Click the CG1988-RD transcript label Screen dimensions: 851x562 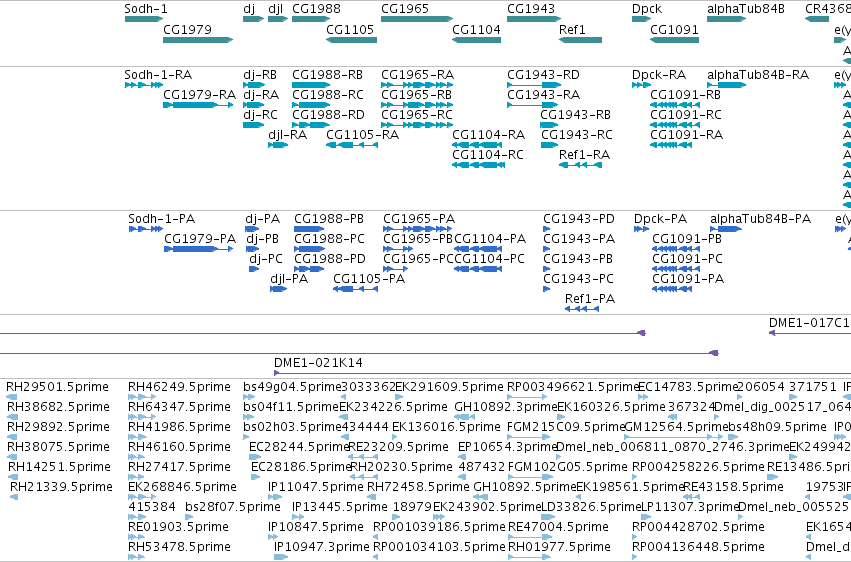(328, 114)
